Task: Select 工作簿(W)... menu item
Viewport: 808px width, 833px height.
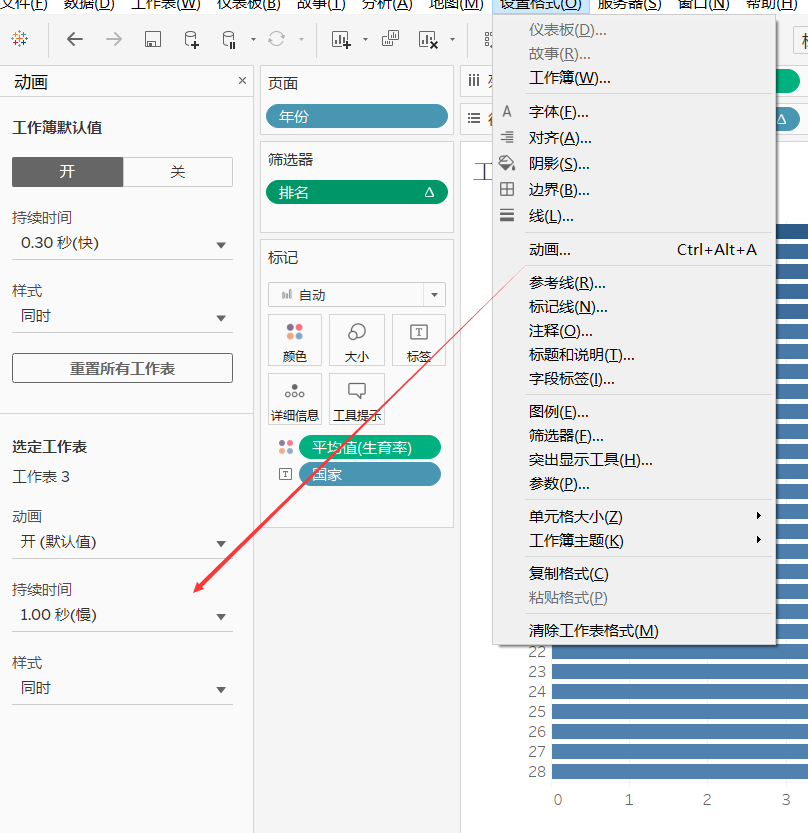Action: tap(634, 78)
